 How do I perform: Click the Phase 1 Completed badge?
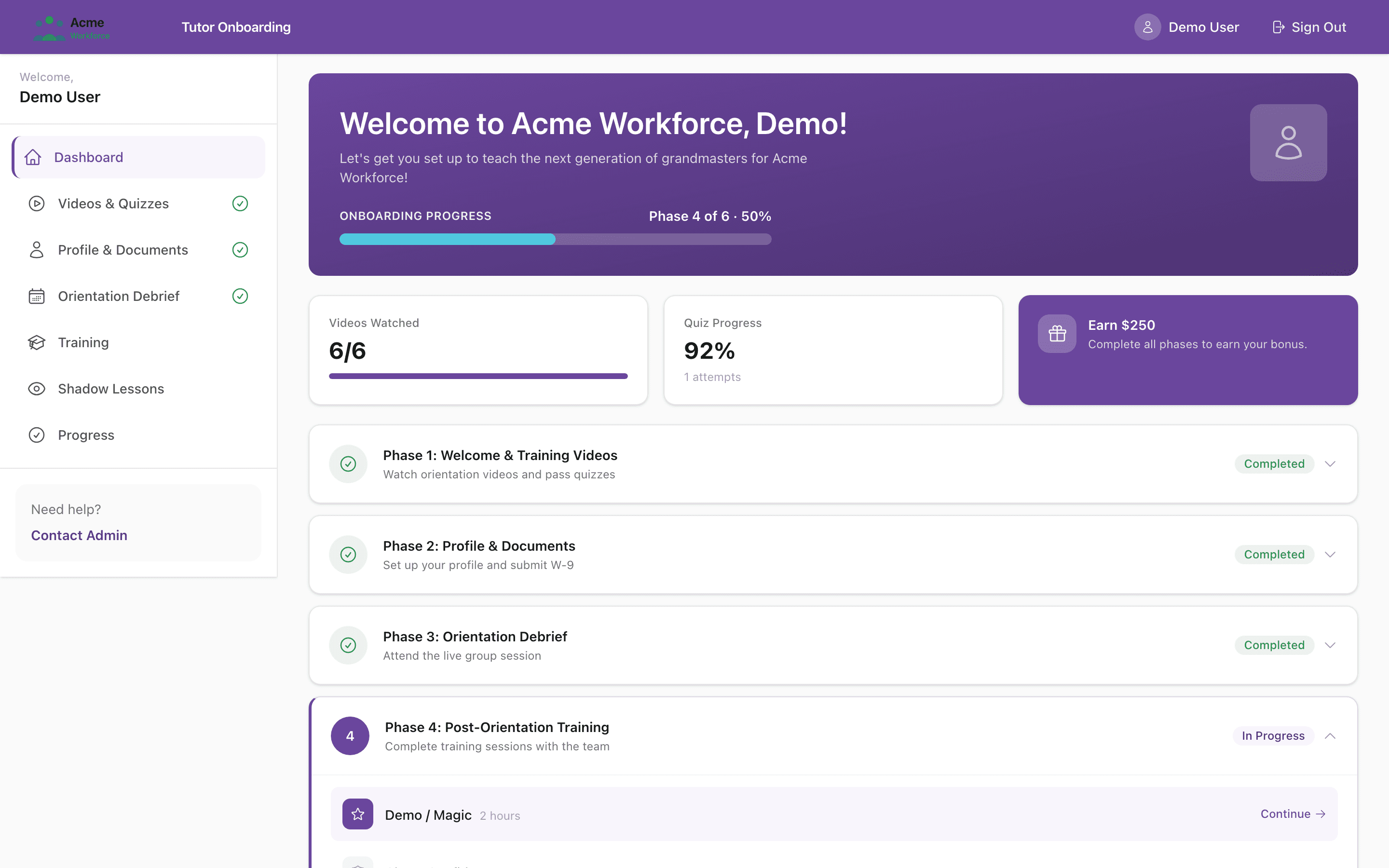pos(1274,464)
